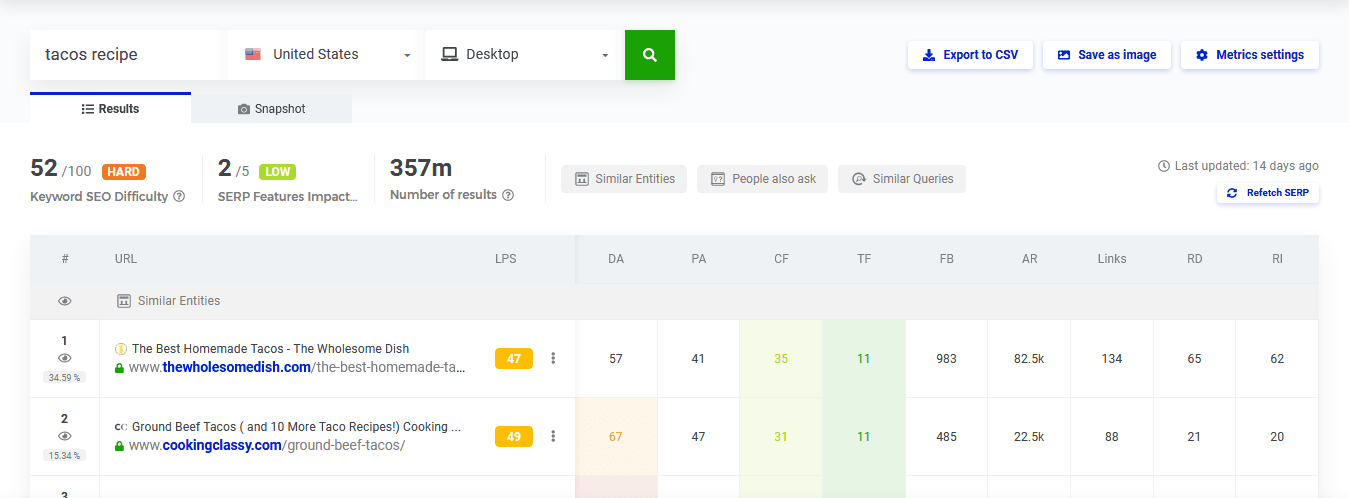Click LPS score badge 49
The width and height of the screenshot is (1349, 498).
514,436
